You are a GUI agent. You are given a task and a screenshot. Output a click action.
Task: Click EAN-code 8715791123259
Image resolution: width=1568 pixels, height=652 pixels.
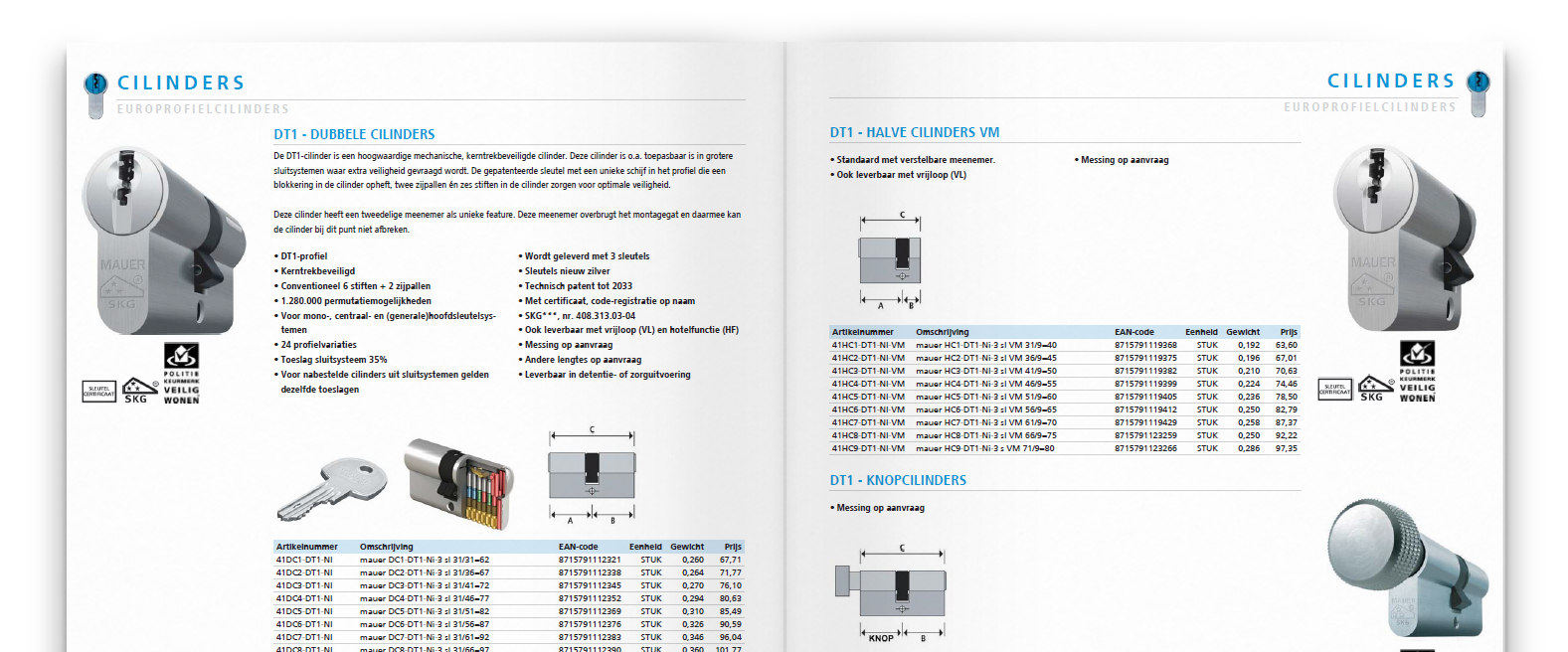point(1145,435)
